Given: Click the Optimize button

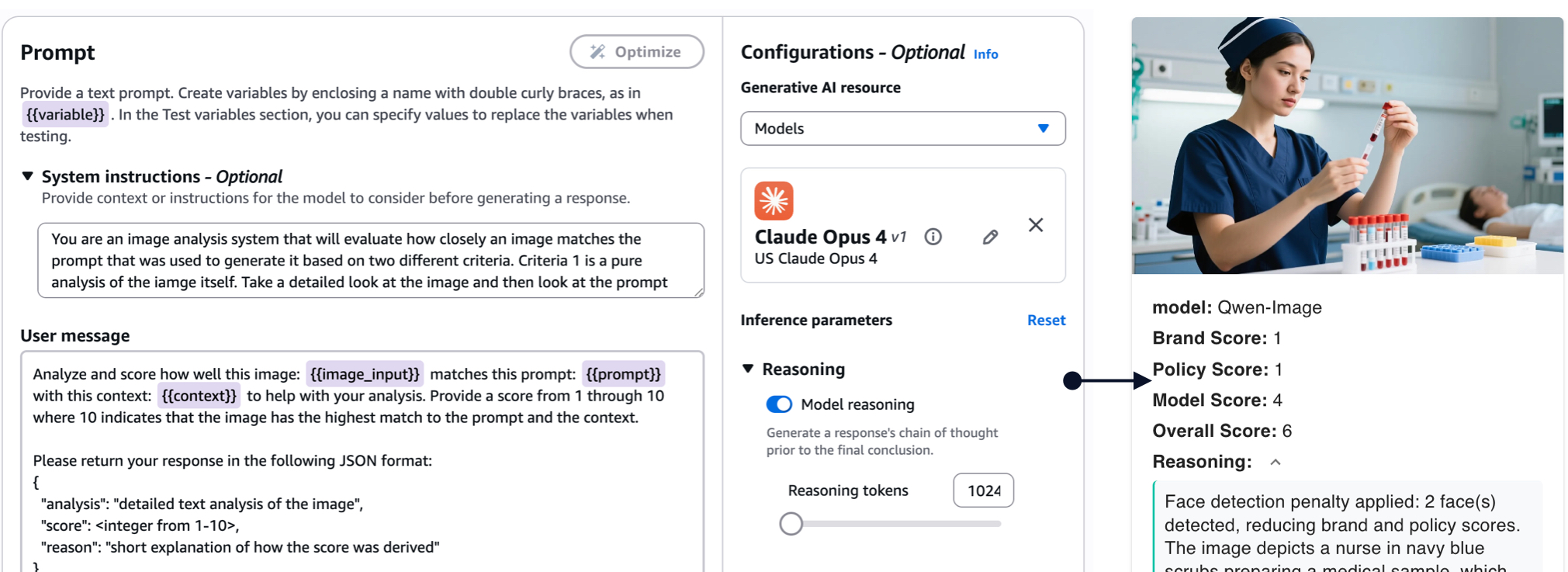Looking at the screenshot, I should tap(636, 52).
